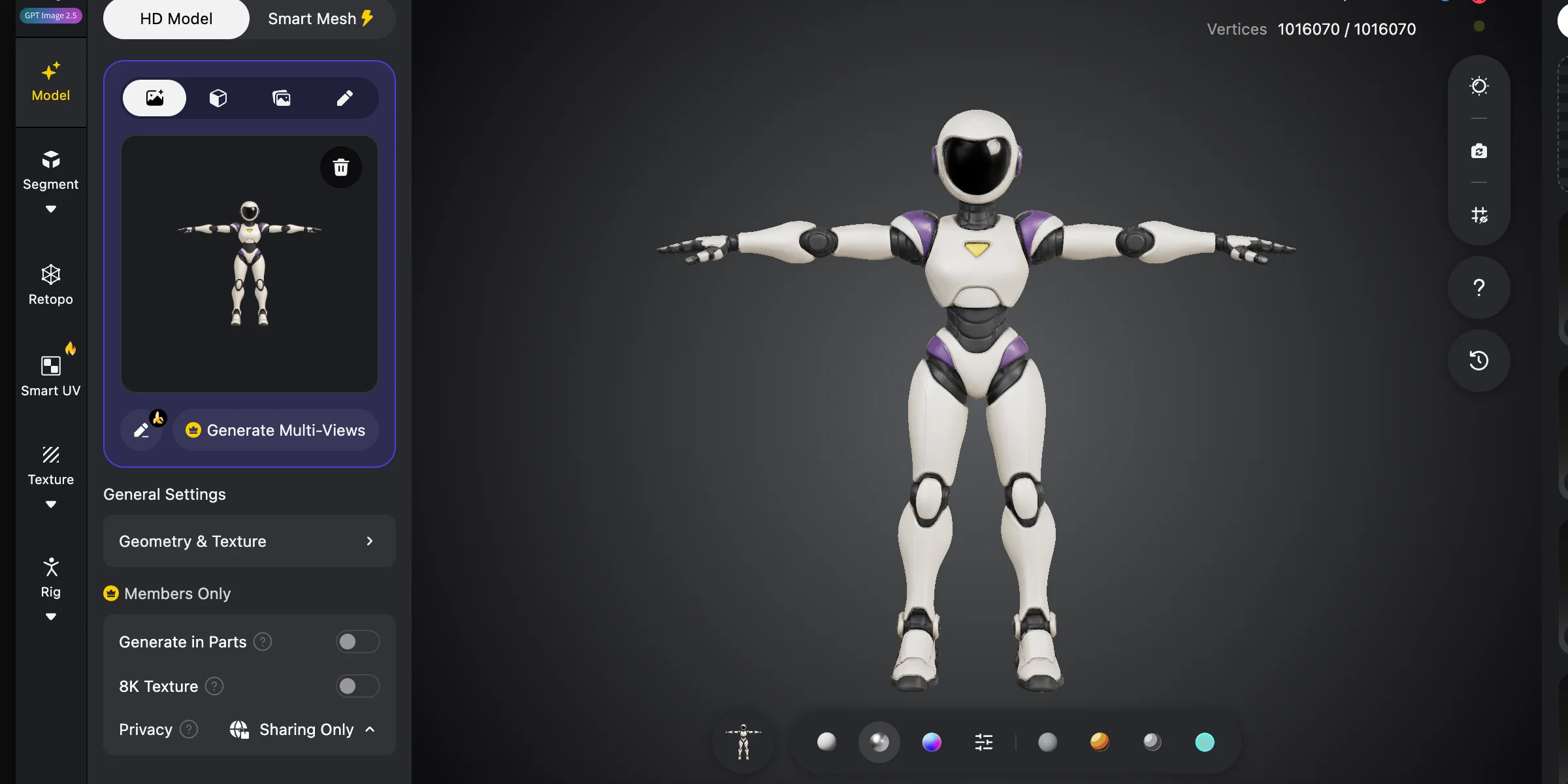1568x784 pixels.
Task: Switch to the HD Model tab
Action: 176,19
